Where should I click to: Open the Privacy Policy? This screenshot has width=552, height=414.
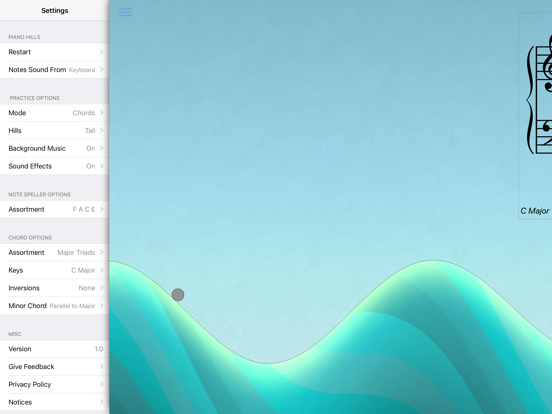pos(55,384)
